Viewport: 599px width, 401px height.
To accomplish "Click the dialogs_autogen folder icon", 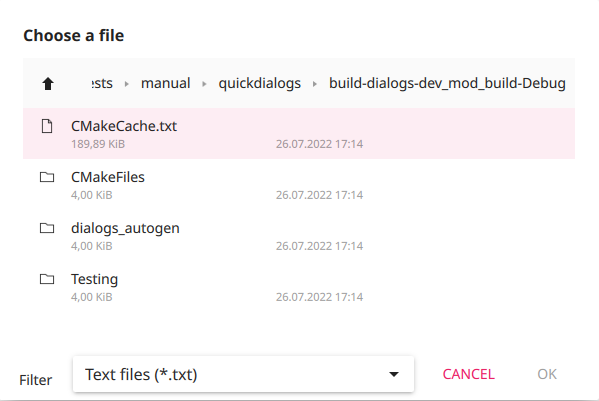I will coord(47,228).
